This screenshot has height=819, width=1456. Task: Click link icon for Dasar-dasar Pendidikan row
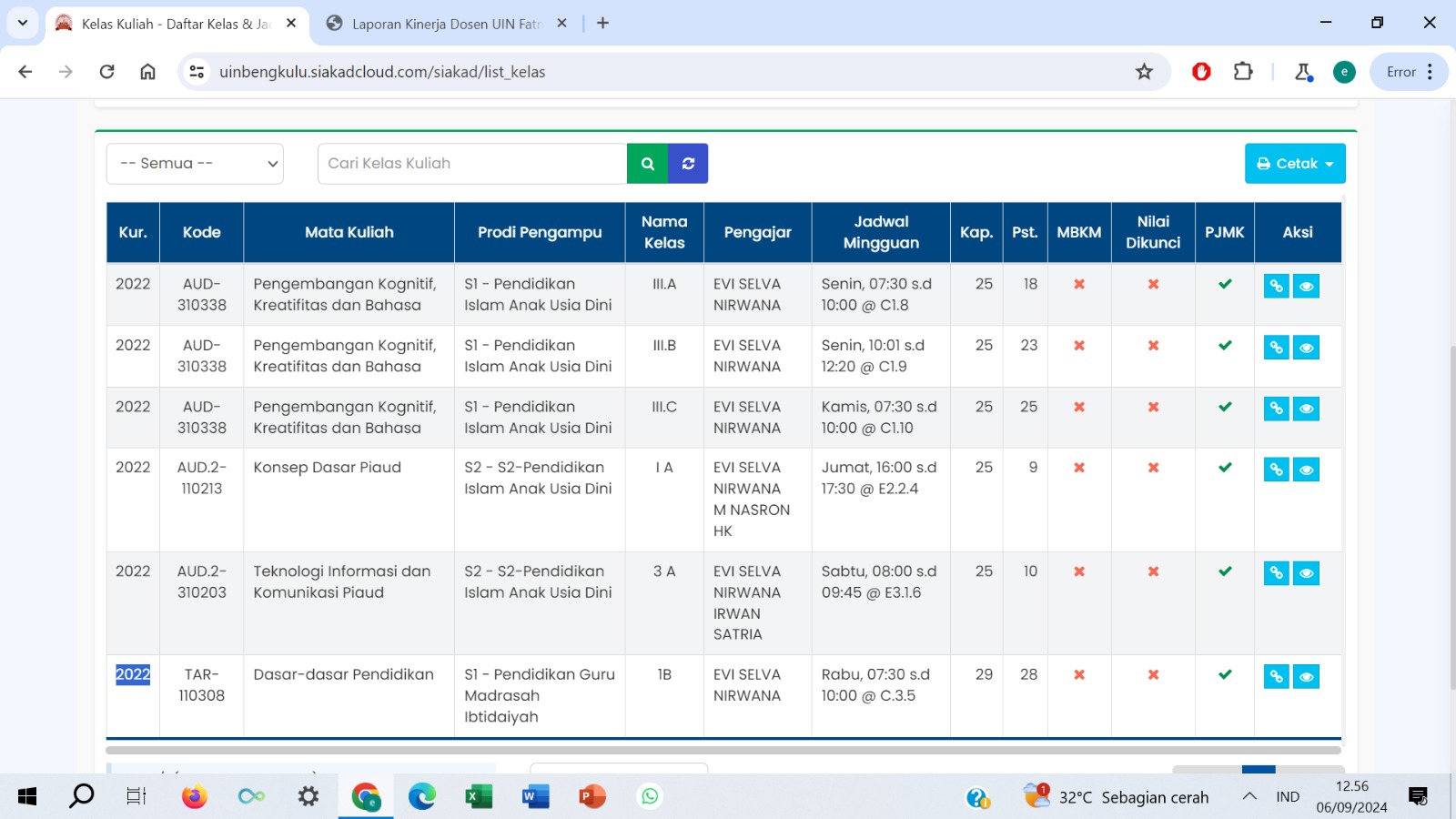(x=1276, y=677)
